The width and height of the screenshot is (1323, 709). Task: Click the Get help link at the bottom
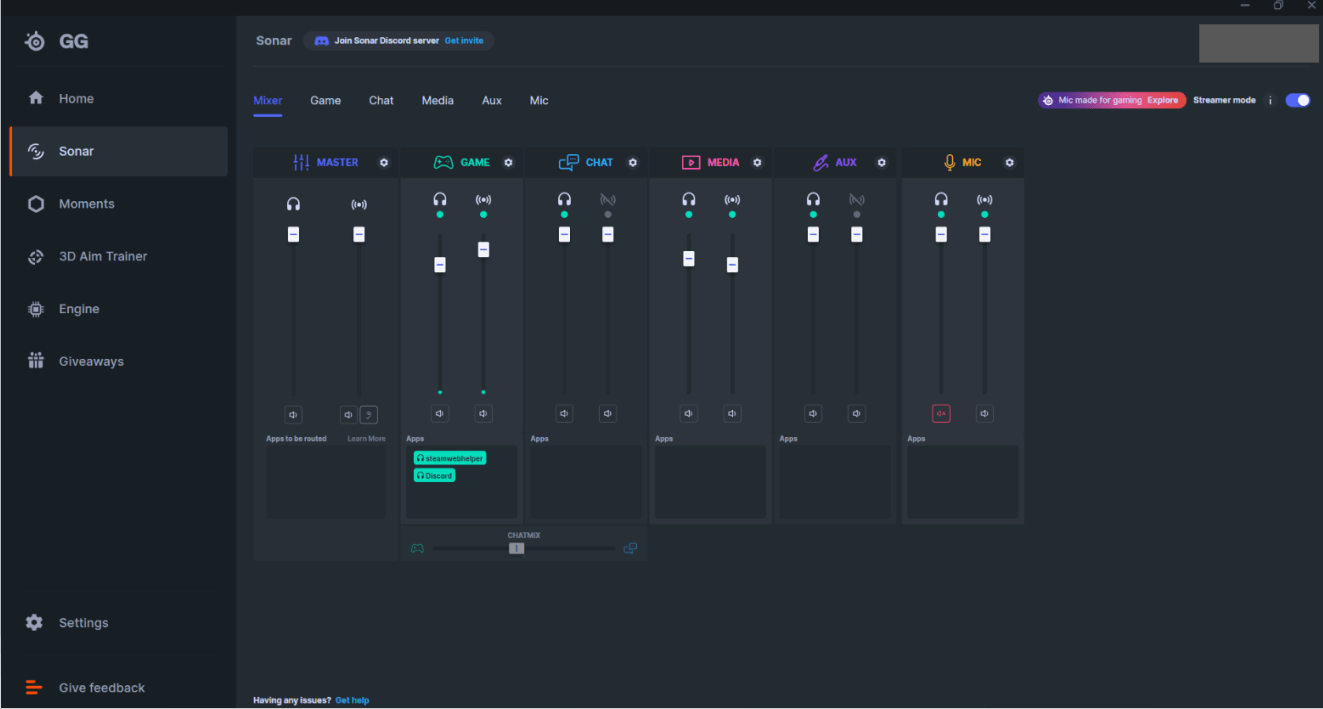[x=352, y=700]
